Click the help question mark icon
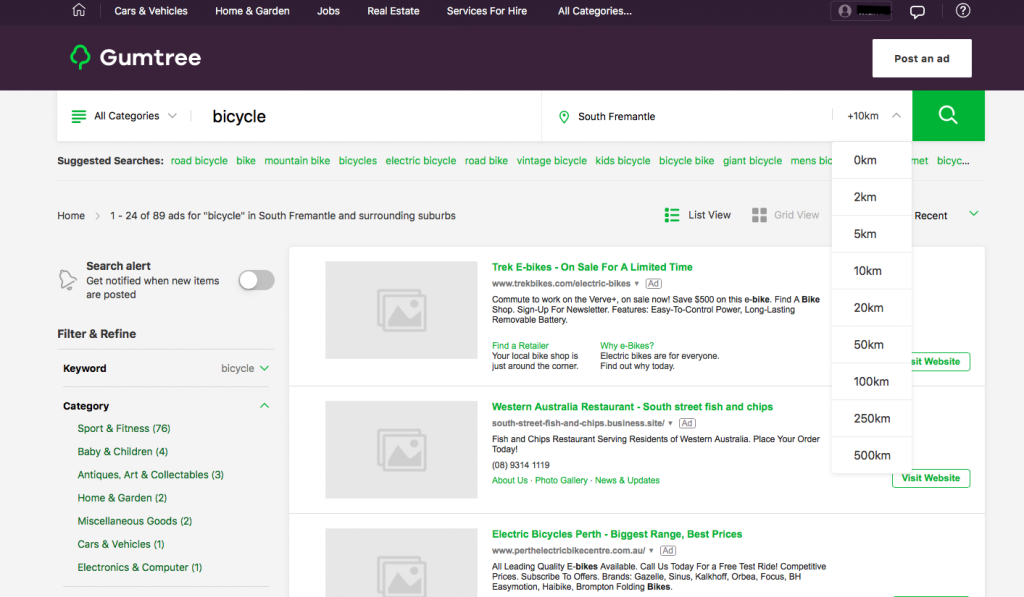Screen dimensions: 1024x597 coord(963,11)
